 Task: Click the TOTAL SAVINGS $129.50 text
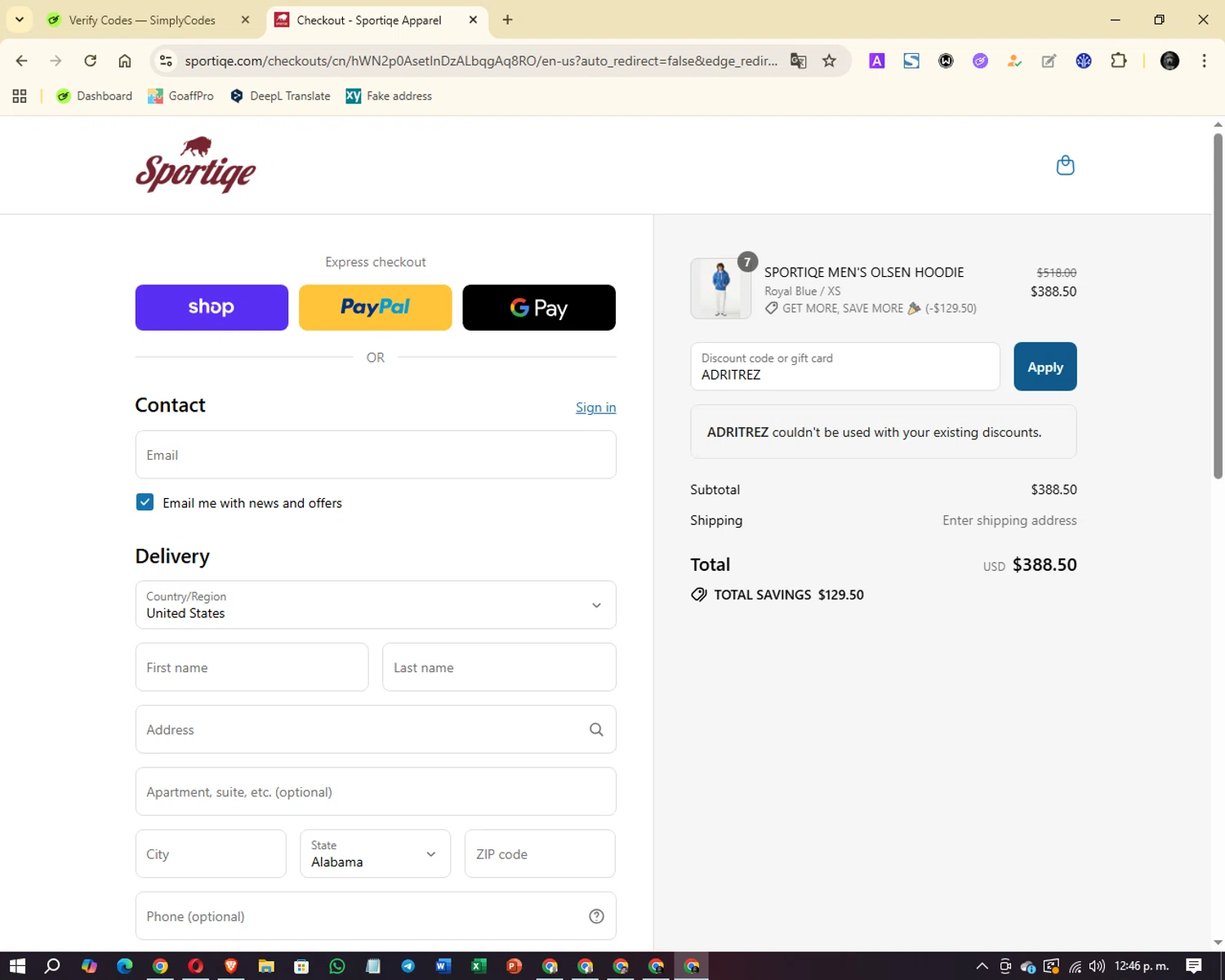[789, 595]
